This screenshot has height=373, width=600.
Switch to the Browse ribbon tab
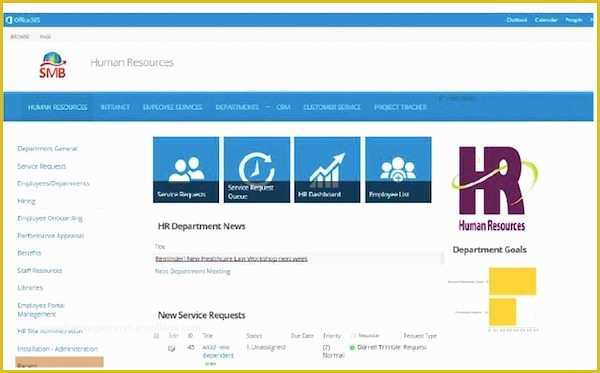[20, 37]
